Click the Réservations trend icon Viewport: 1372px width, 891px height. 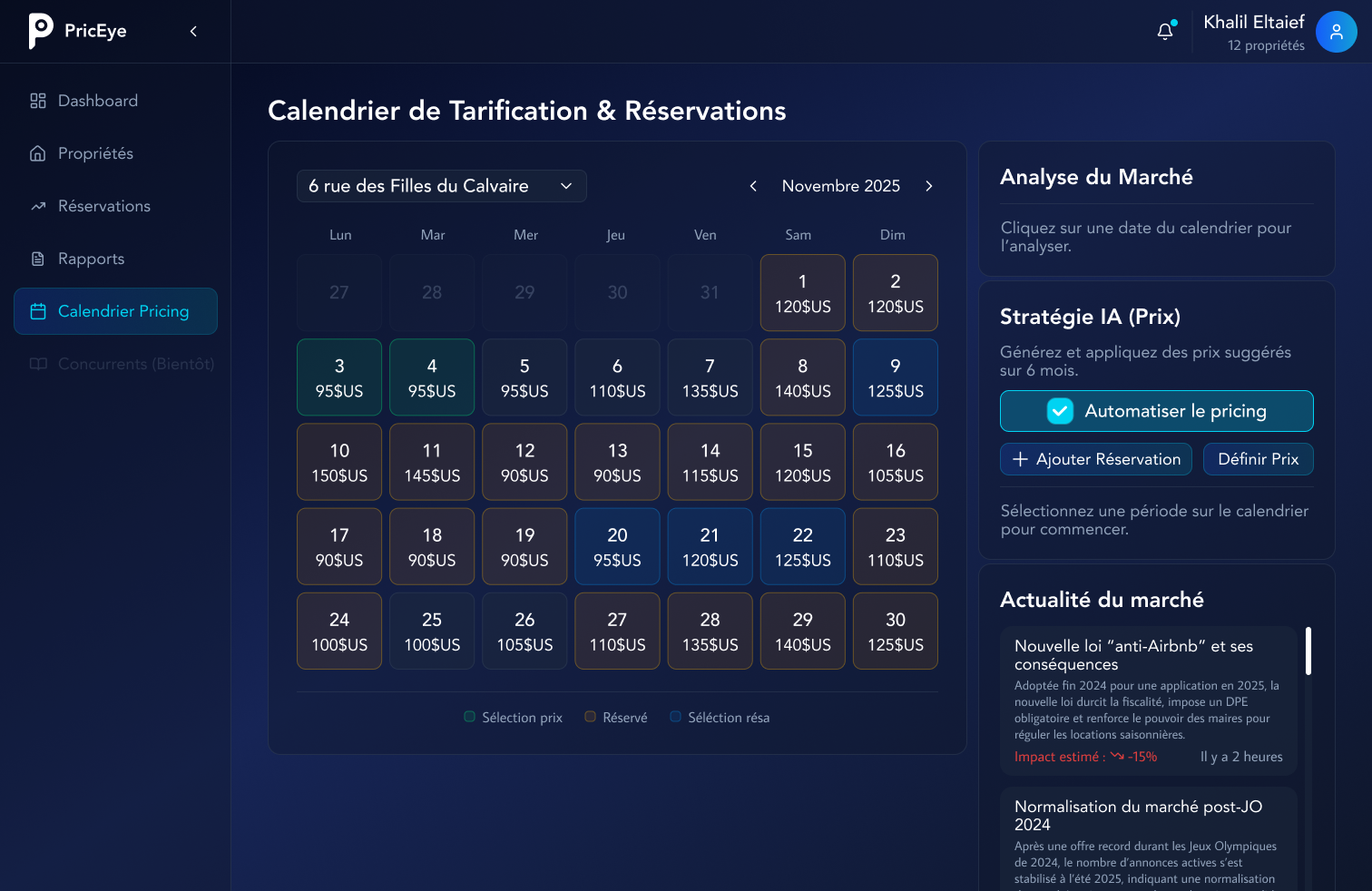[x=38, y=206]
